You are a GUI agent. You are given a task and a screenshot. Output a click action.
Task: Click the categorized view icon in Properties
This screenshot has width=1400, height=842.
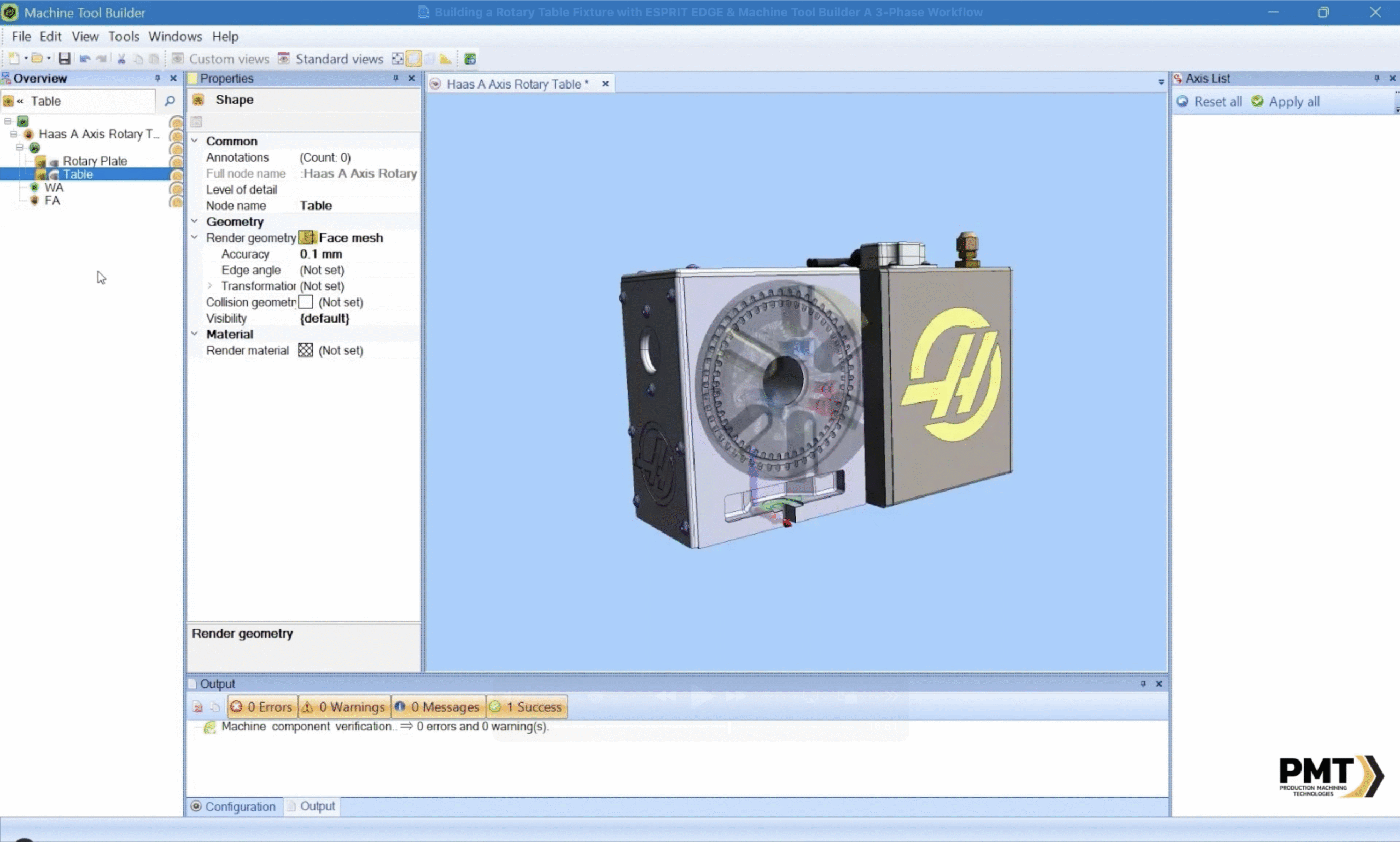(196, 121)
